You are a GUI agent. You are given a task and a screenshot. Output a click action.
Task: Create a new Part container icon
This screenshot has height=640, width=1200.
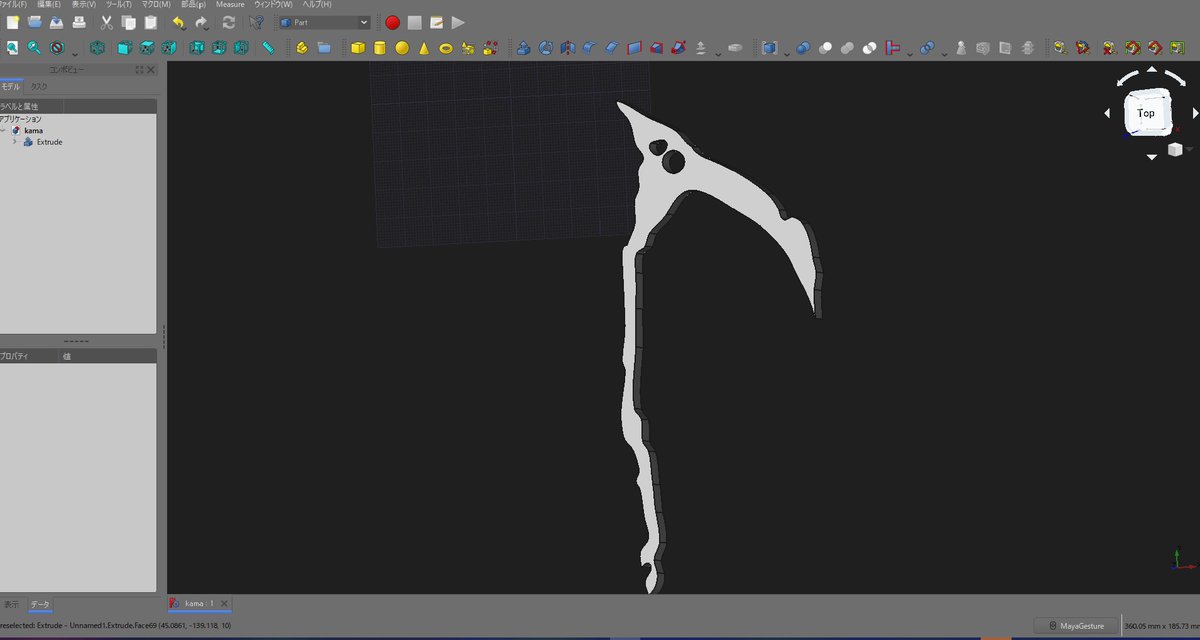pos(302,47)
